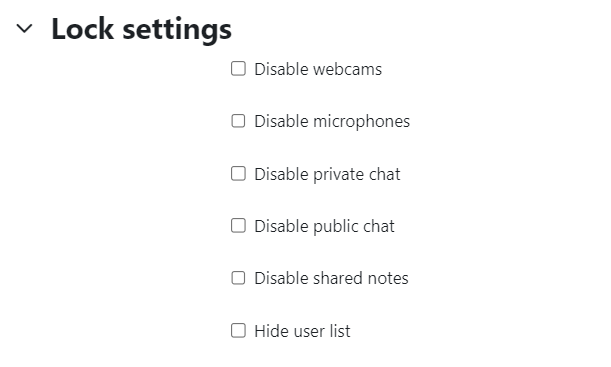Click the "Disable microphones" label text

[x=332, y=122]
